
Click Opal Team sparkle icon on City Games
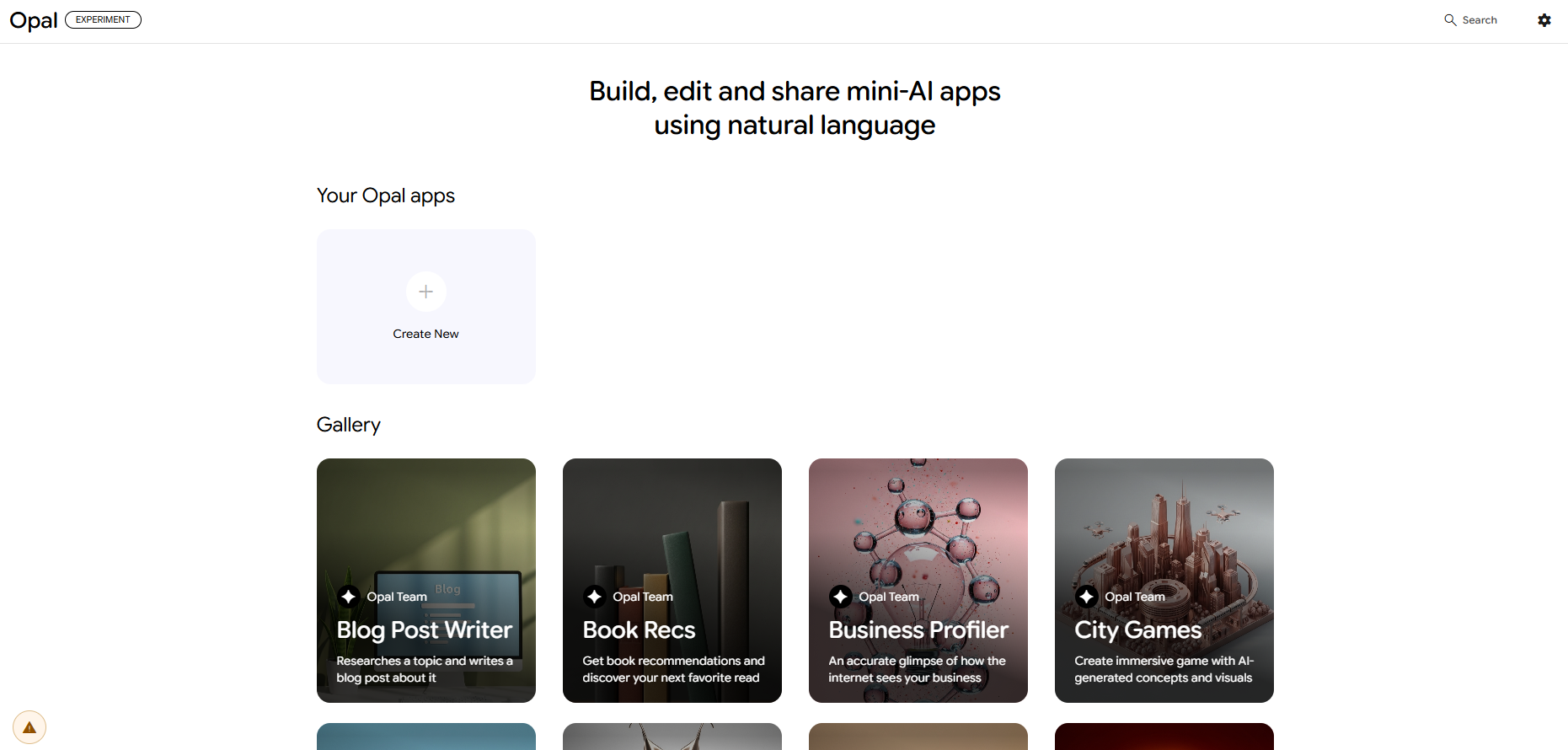click(1086, 597)
